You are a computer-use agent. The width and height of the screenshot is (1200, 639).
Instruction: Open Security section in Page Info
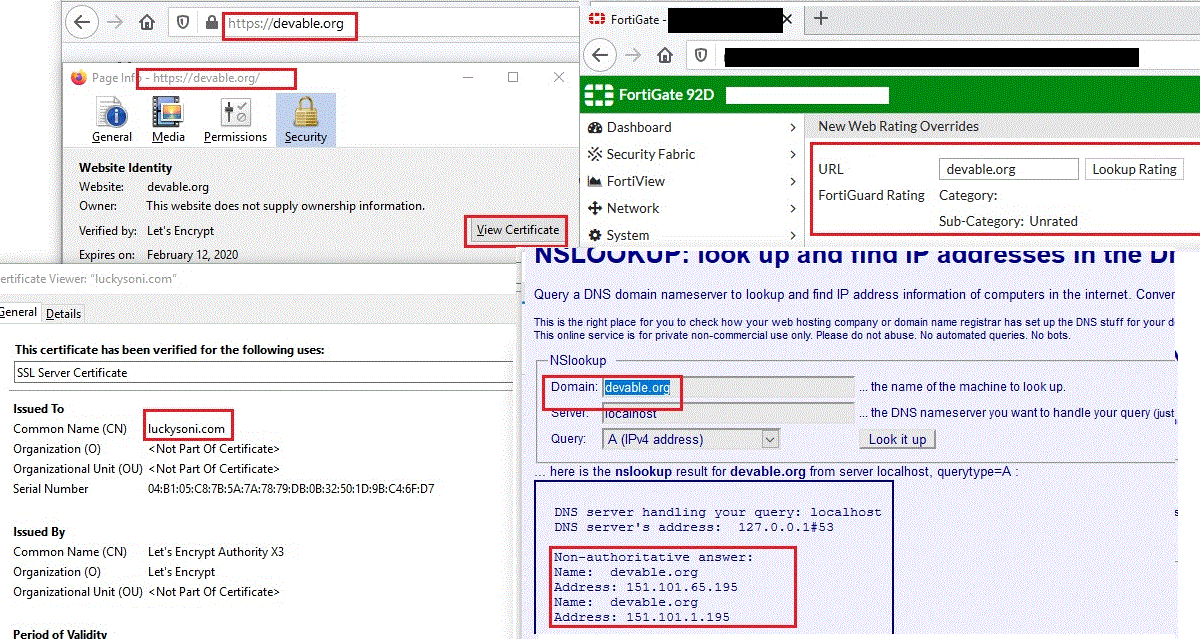[x=305, y=121]
